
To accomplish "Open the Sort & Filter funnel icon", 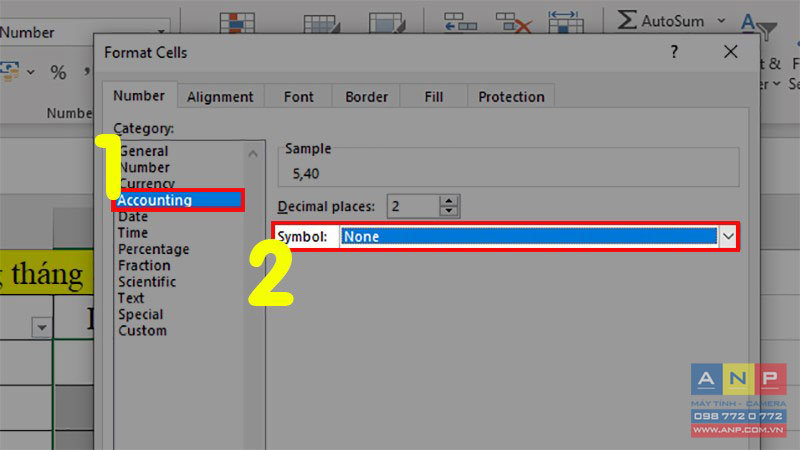I will pyautogui.click(x=759, y=27).
